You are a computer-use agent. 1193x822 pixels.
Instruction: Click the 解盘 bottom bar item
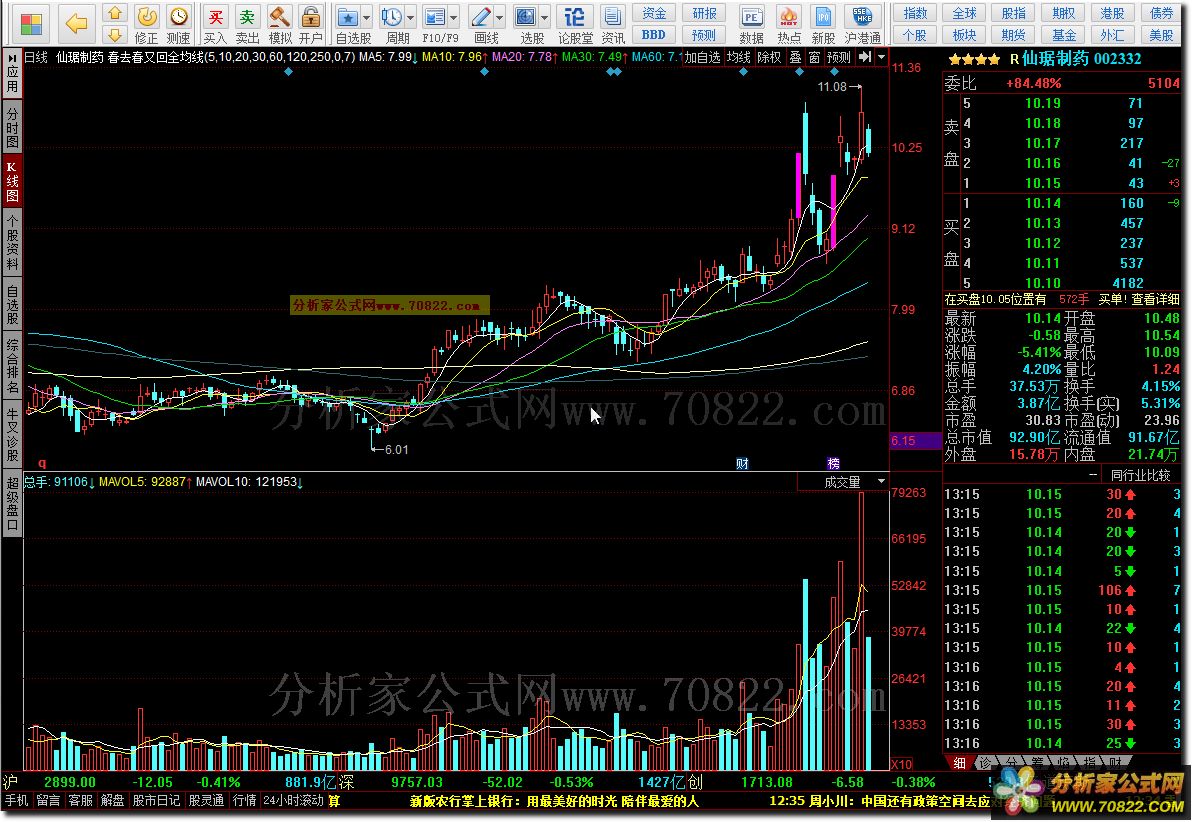click(113, 801)
